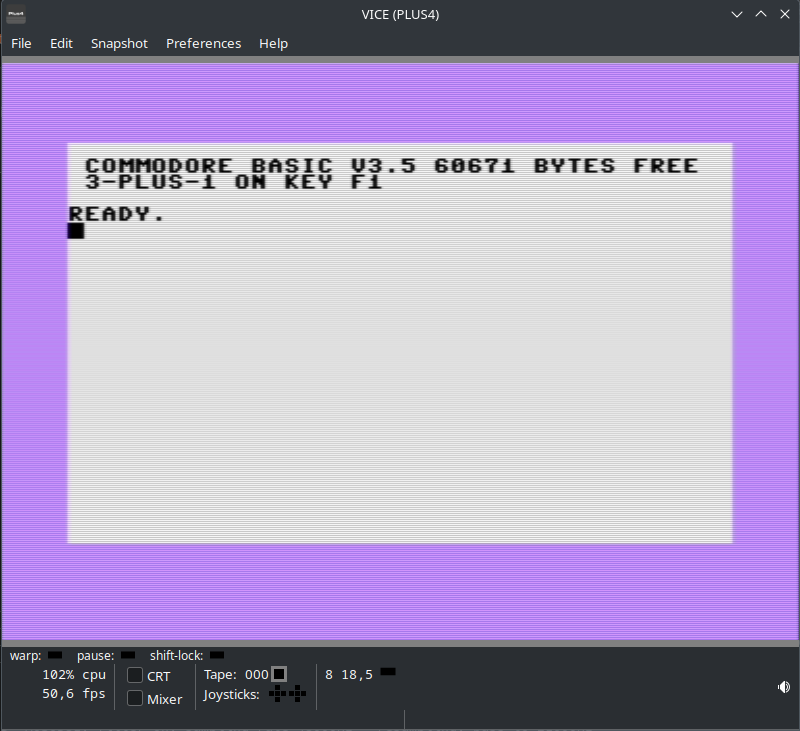The height and width of the screenshot is (731, 800).
Task: Expand the Preferences menu
Action: (203, 43)
